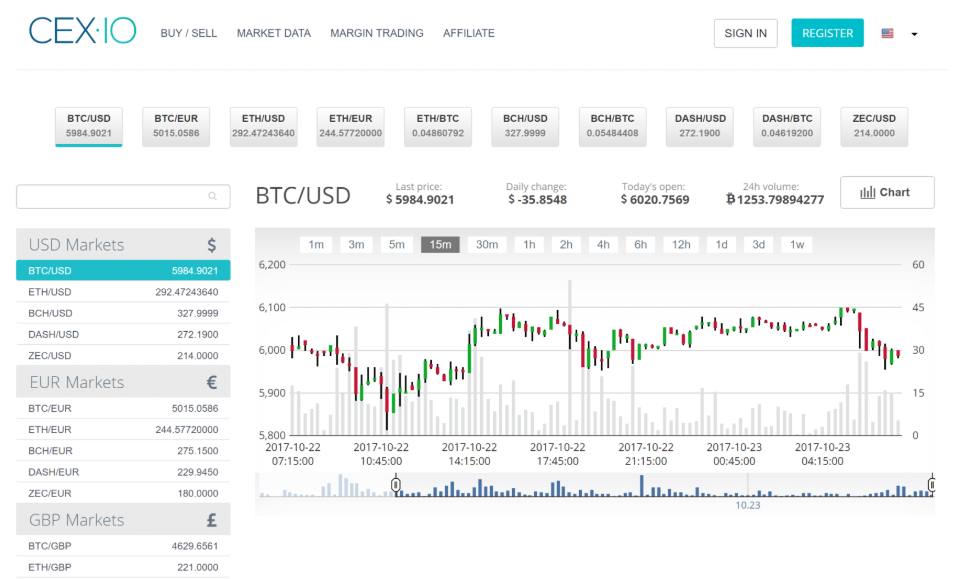972x579 pixels.
Task: Click the pound icon on GBP Markets header
Action: [210, 519]
